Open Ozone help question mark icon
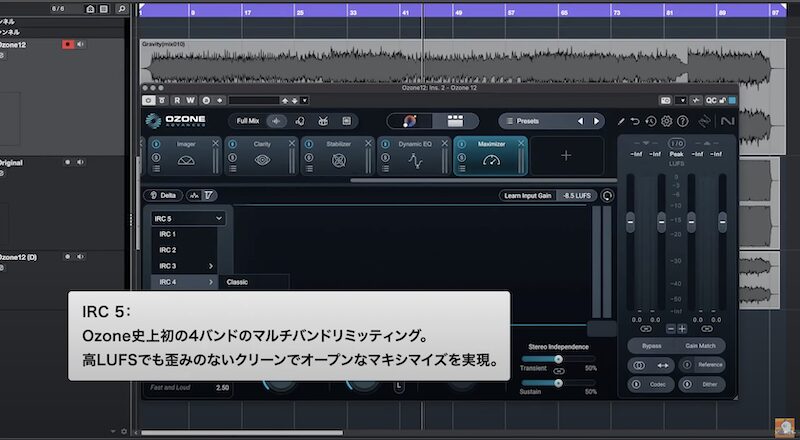 683,121
